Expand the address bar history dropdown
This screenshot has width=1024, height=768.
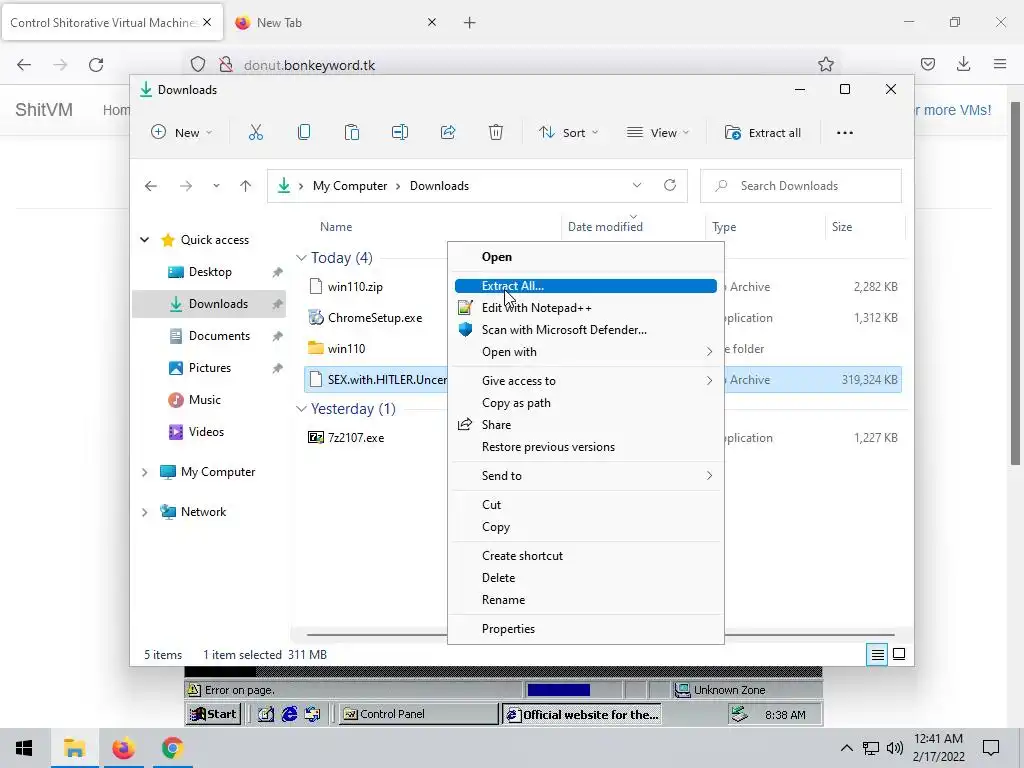click(x=637, y=185)
